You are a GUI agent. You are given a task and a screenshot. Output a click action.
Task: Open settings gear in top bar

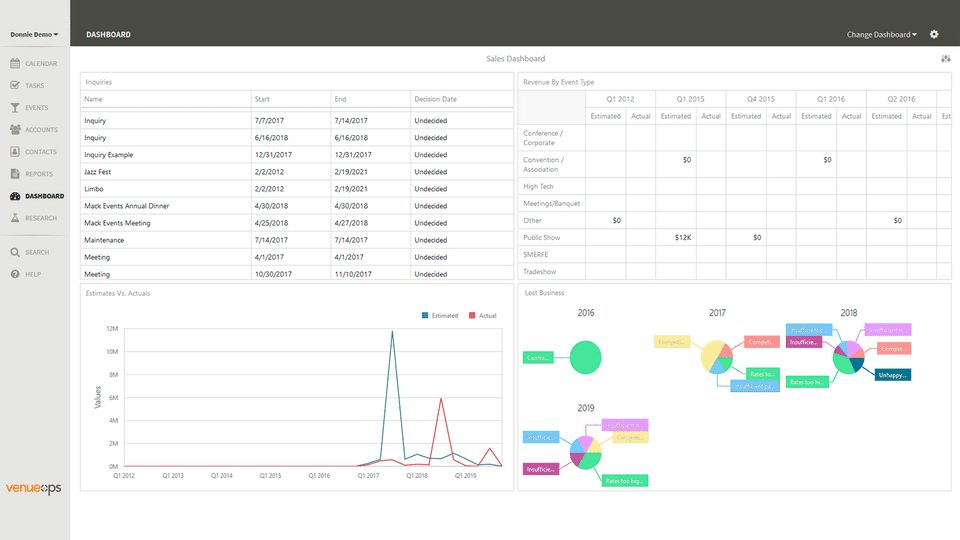pos(934,34)
